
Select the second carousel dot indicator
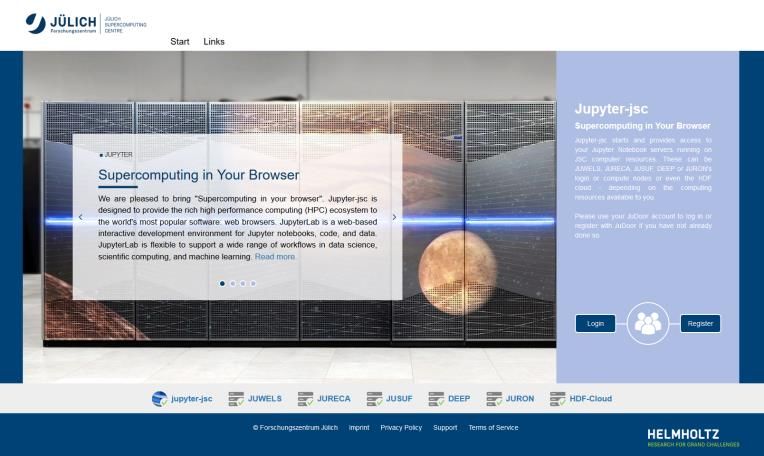tap(232, 284)
